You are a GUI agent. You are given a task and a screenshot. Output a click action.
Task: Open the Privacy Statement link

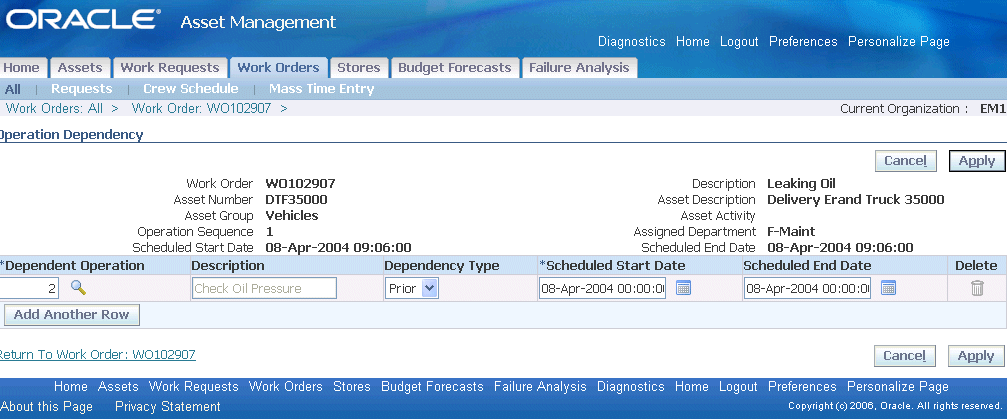pyautogui.click(x=168, y=407)
